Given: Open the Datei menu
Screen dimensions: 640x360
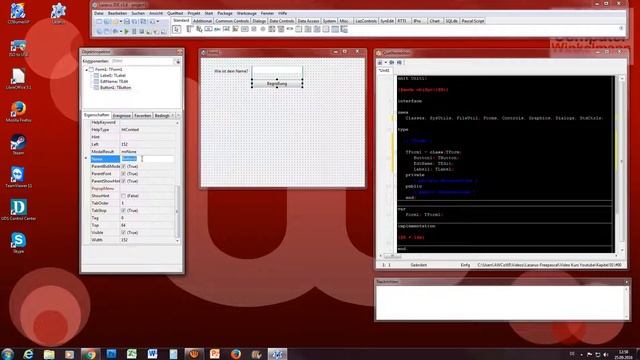Looking at the screenshot, I should pyautogui.click(x=99, y=13).
